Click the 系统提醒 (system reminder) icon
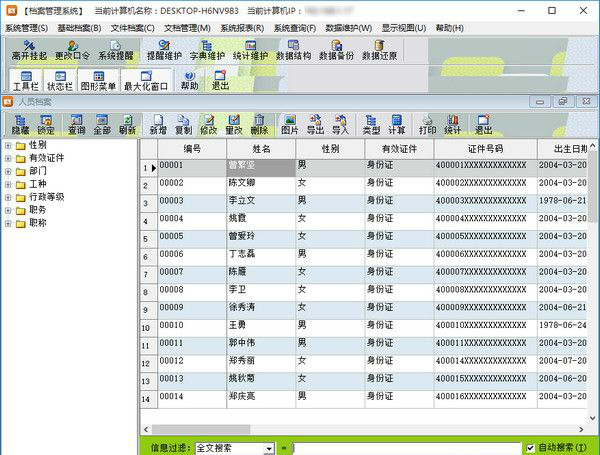Viewport: 600px width, 455px height. (115, 51)
